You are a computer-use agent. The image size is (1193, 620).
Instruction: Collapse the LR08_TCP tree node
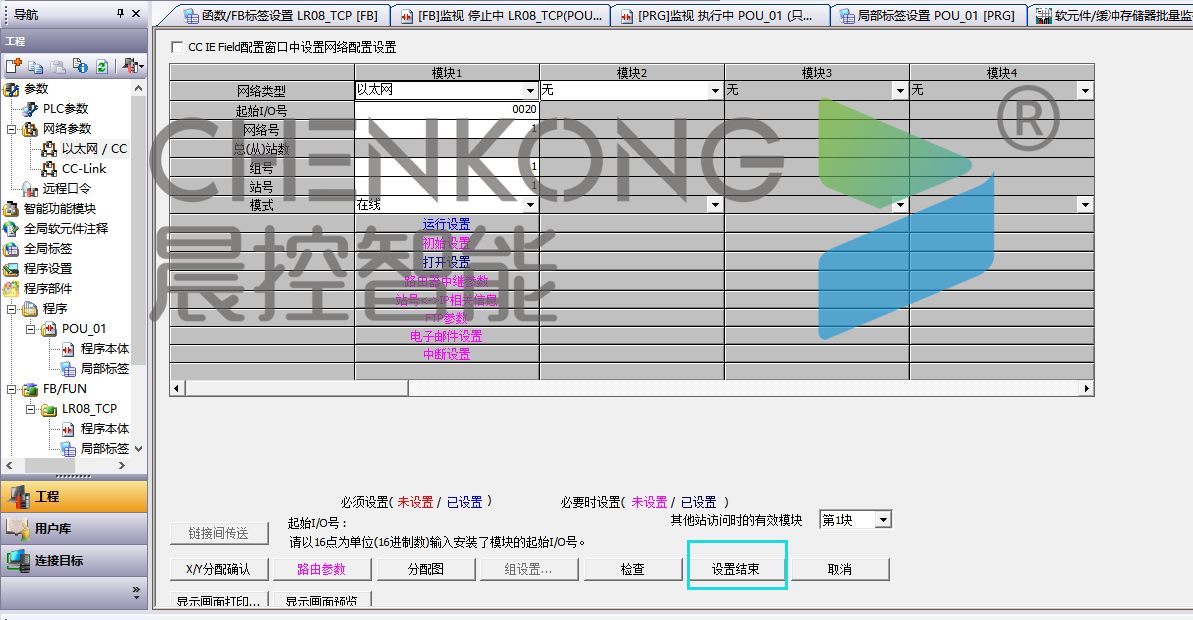pos(30,409)
